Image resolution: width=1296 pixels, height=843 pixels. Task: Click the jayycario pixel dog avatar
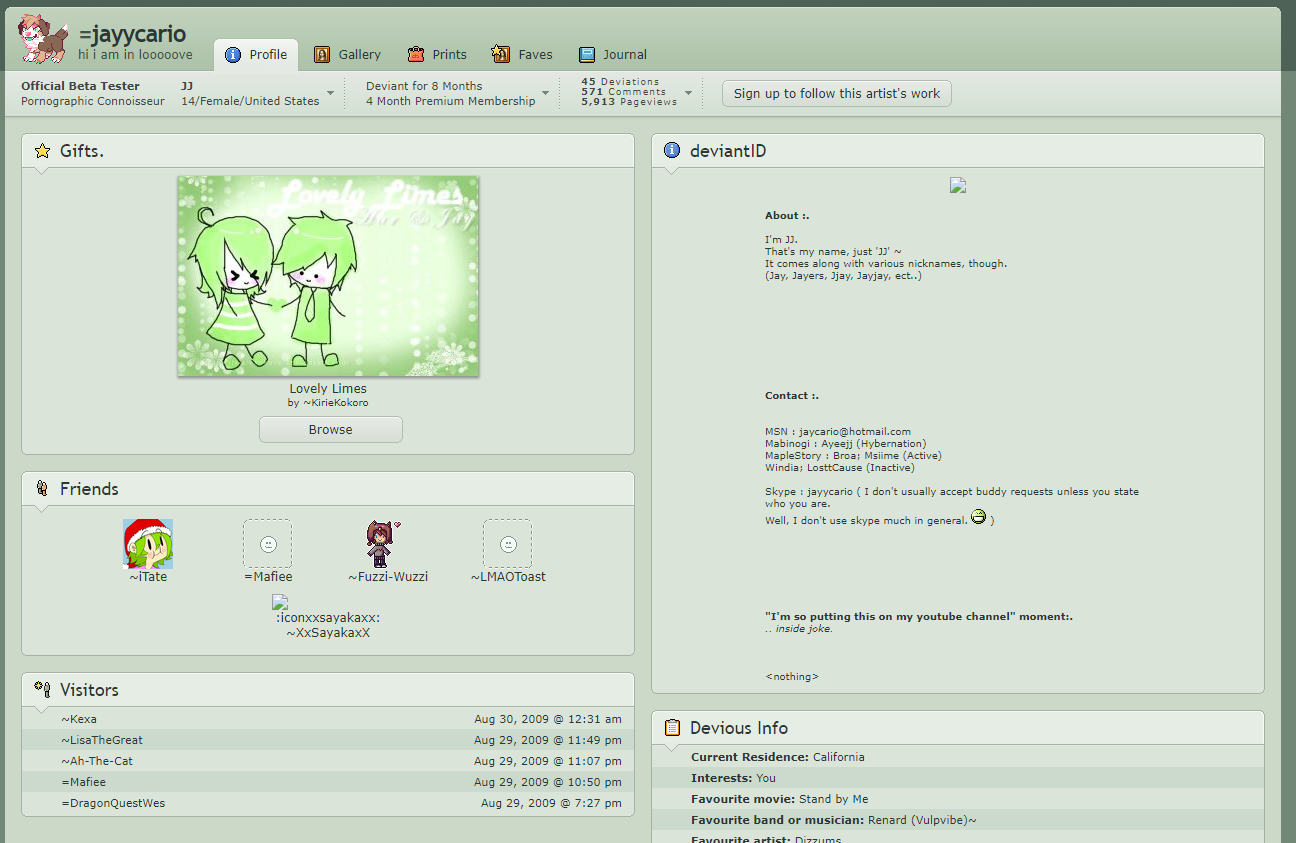coord(43,37)
